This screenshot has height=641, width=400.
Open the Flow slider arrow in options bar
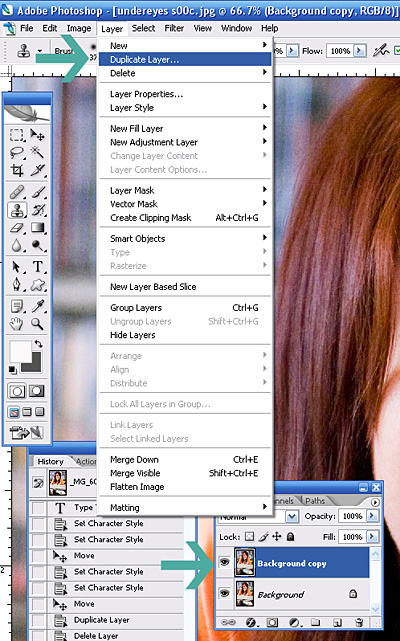pyautogui.click(x=360, y=51)
